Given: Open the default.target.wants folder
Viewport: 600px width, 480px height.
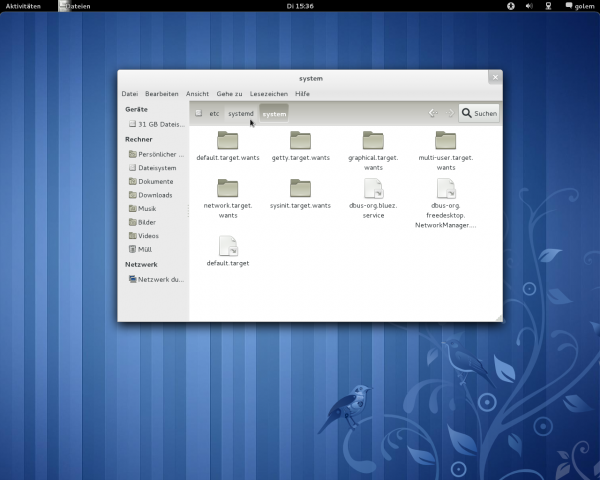Looking at the screenshot, I should tap(227, 141).
